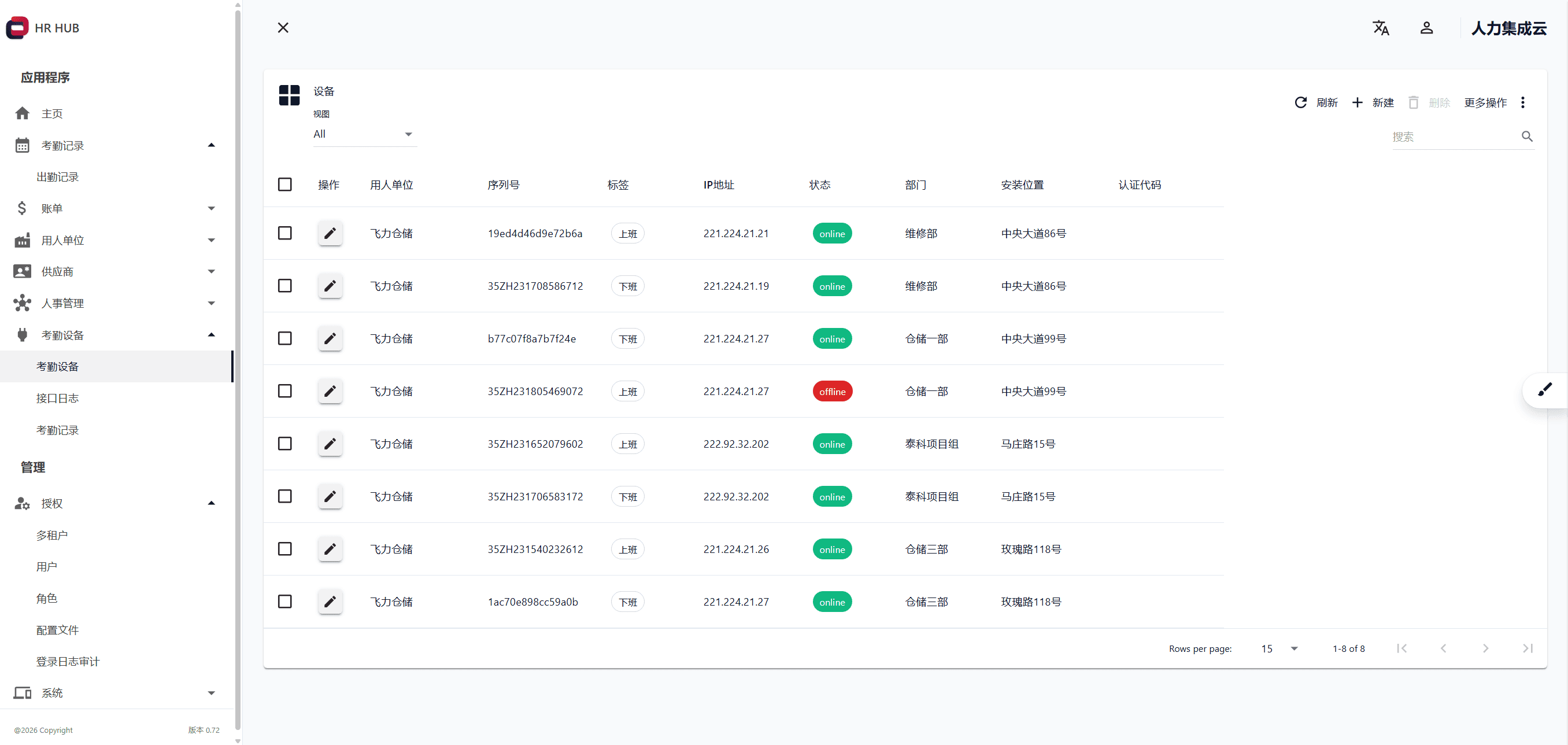This screenshot has width=1568, height=745.
Task: Open the 更多操作 three-dot menu
Action: coord(1522,102)
